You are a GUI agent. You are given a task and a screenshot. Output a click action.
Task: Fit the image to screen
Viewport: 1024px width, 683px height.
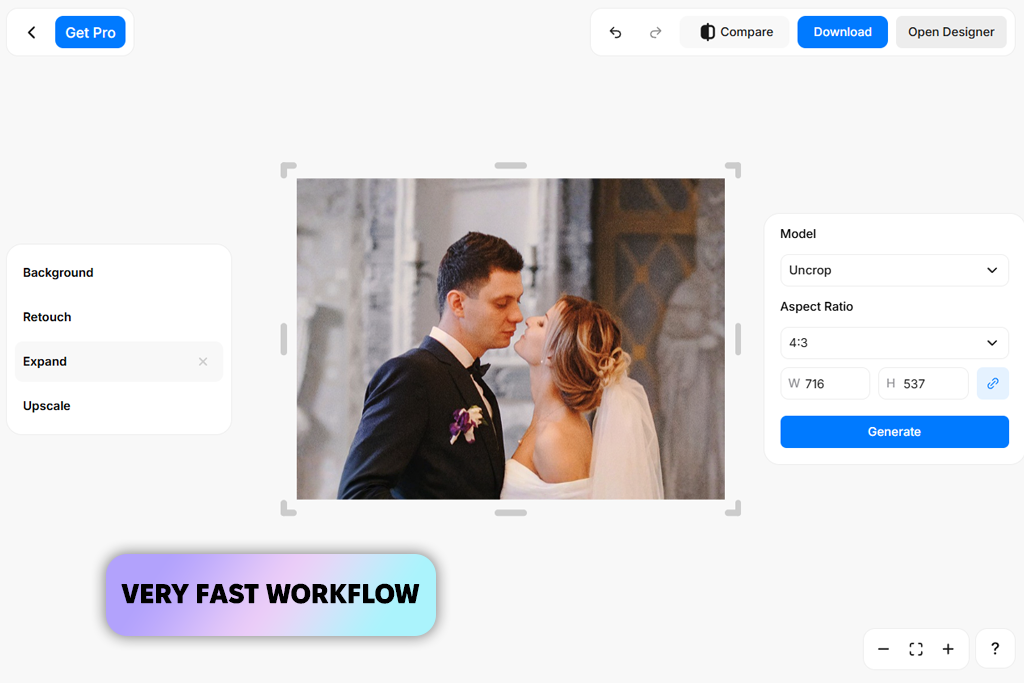pos(916,649)
